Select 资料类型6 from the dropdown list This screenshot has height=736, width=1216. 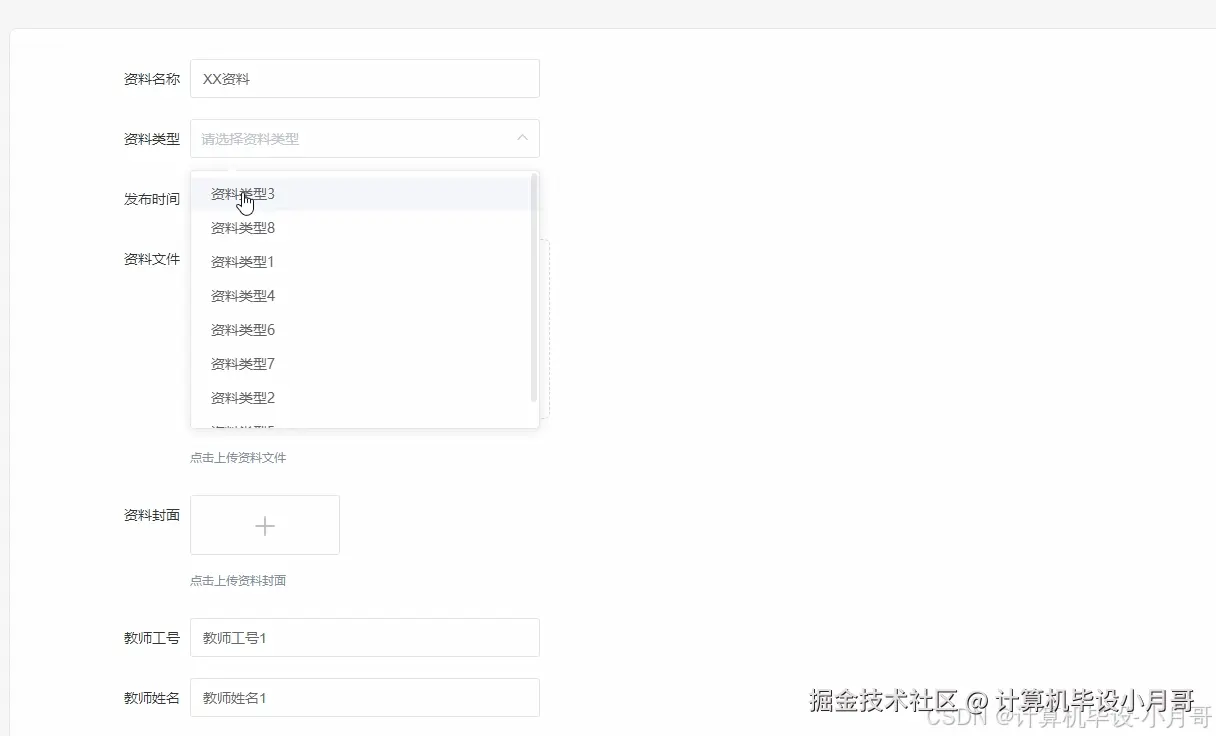[242, 329]
